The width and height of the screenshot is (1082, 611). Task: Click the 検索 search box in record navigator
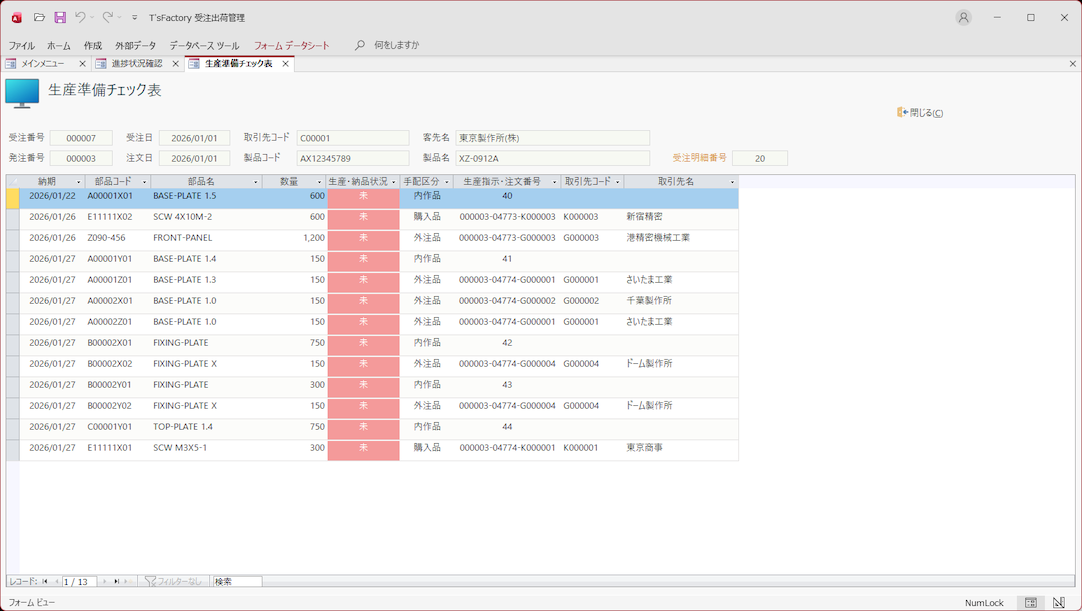[x=237, y=581]
